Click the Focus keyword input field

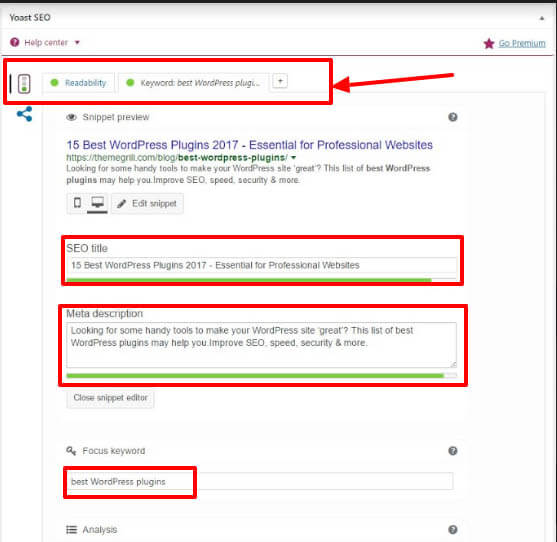pyautogui.click(x=260, y=482)
